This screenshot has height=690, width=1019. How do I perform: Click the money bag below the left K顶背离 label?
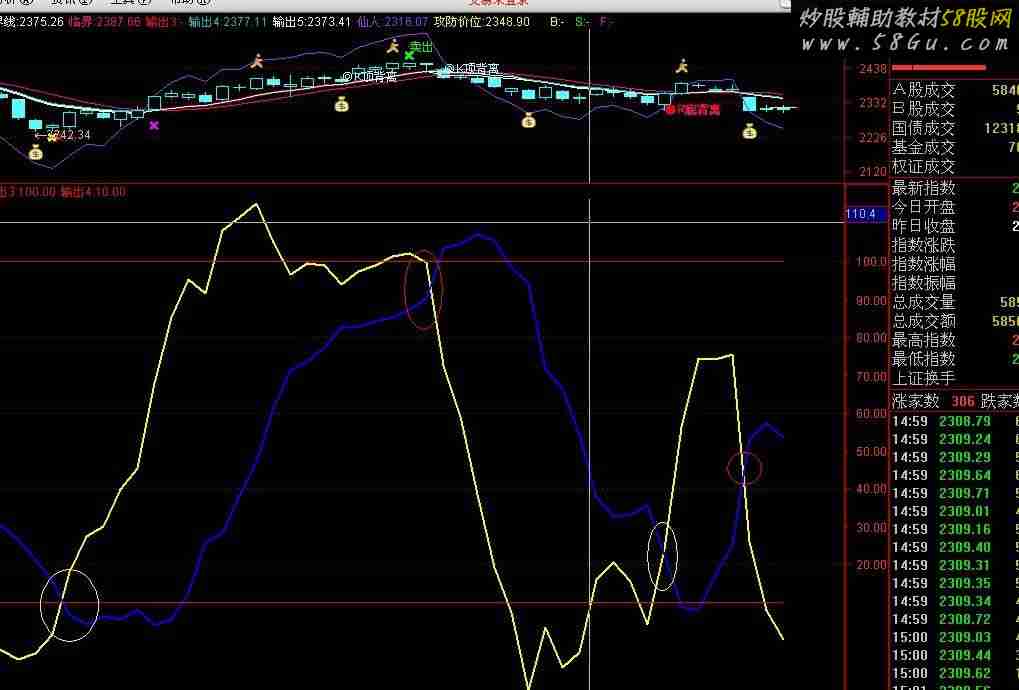click(341, 103)
